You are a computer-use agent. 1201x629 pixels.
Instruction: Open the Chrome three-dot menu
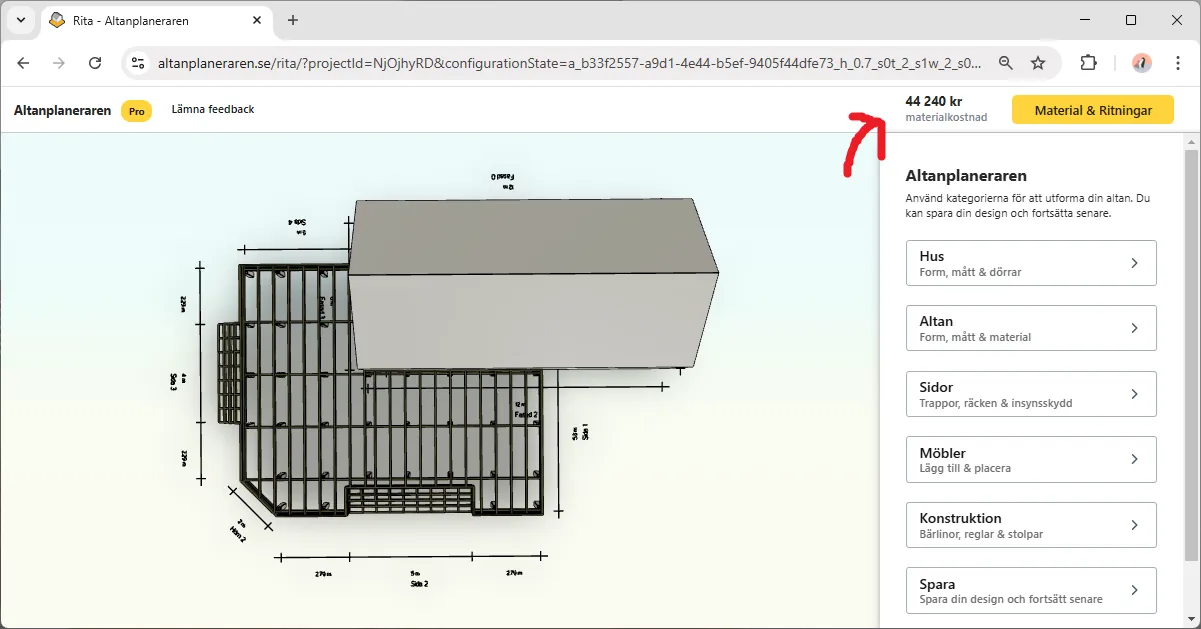(1178, 63)
